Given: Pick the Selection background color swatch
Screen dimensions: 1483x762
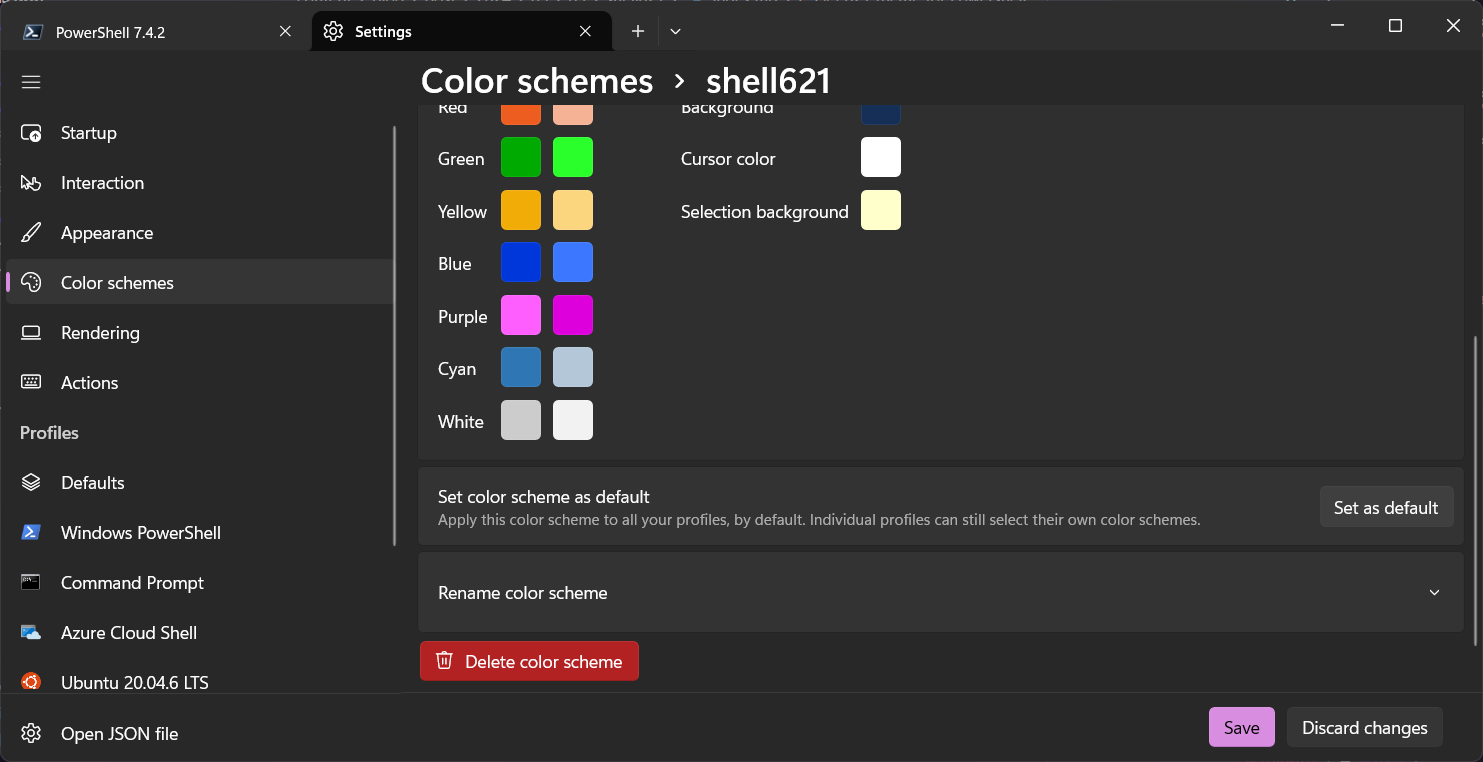Looking at the screenshot, I should (880, 211).
